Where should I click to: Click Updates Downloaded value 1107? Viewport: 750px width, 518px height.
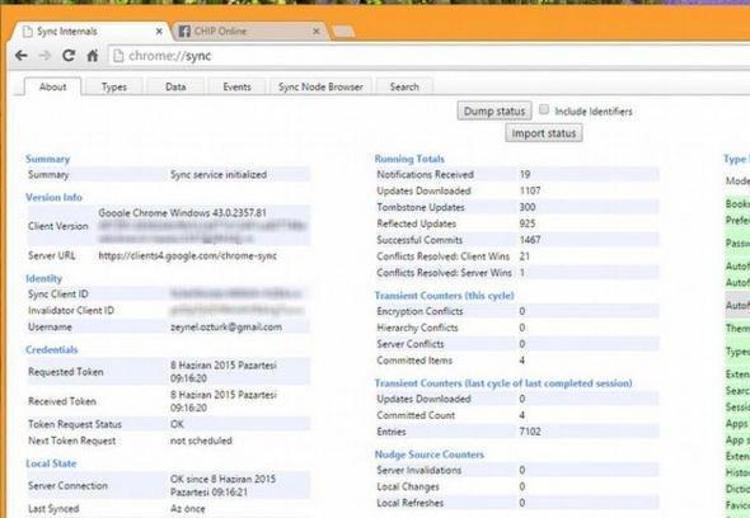pos(530,191)
